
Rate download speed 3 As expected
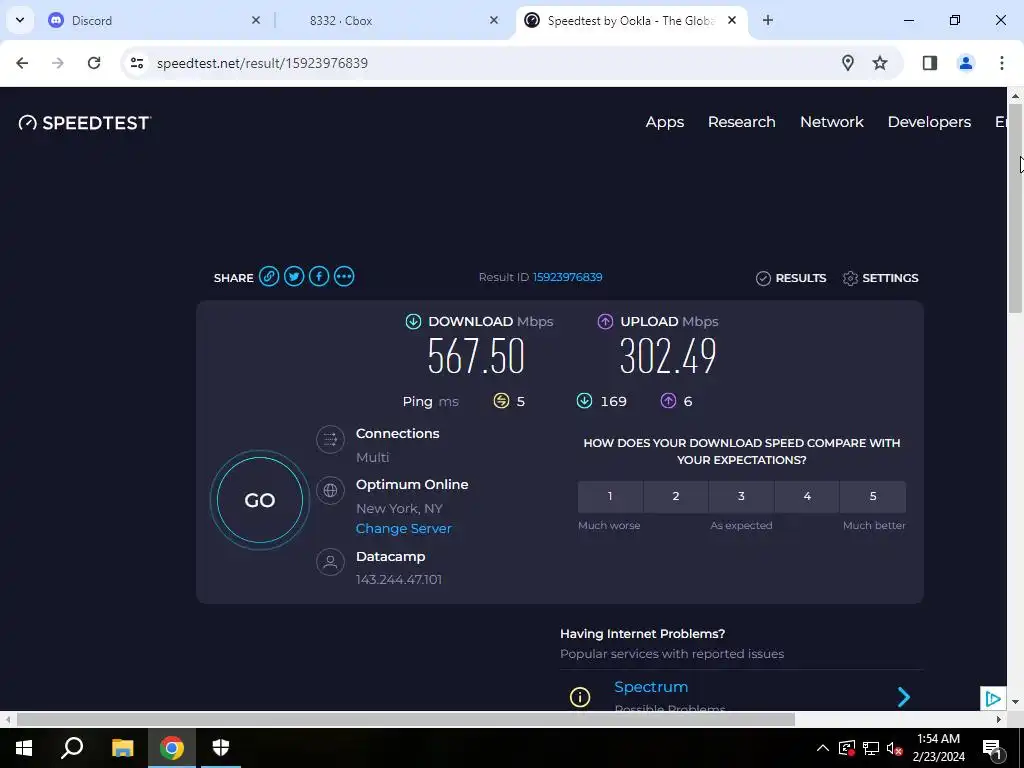pyautogui.click(x=741, y=496)
